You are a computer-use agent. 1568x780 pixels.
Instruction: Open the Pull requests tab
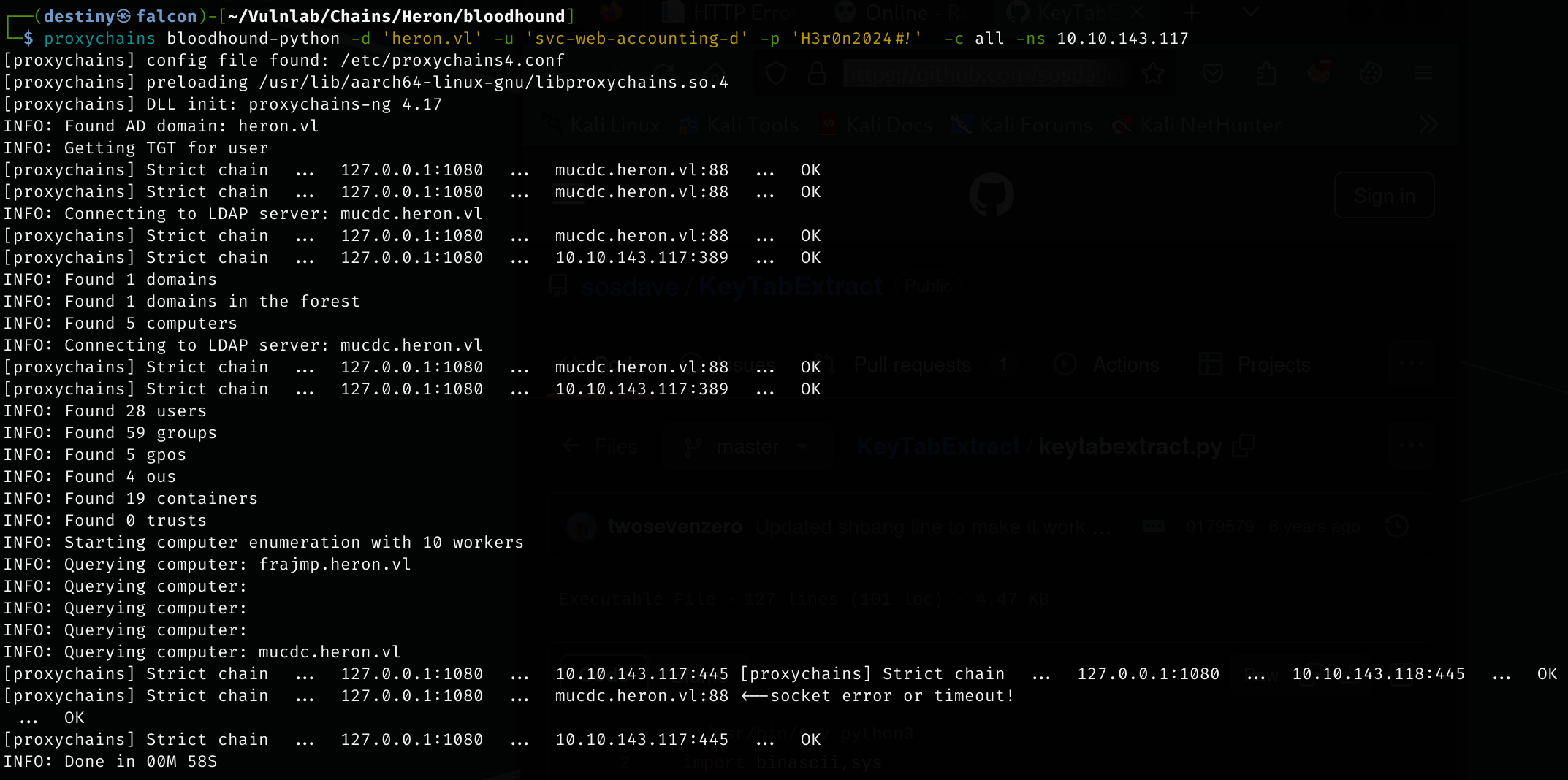click(912, 364)
